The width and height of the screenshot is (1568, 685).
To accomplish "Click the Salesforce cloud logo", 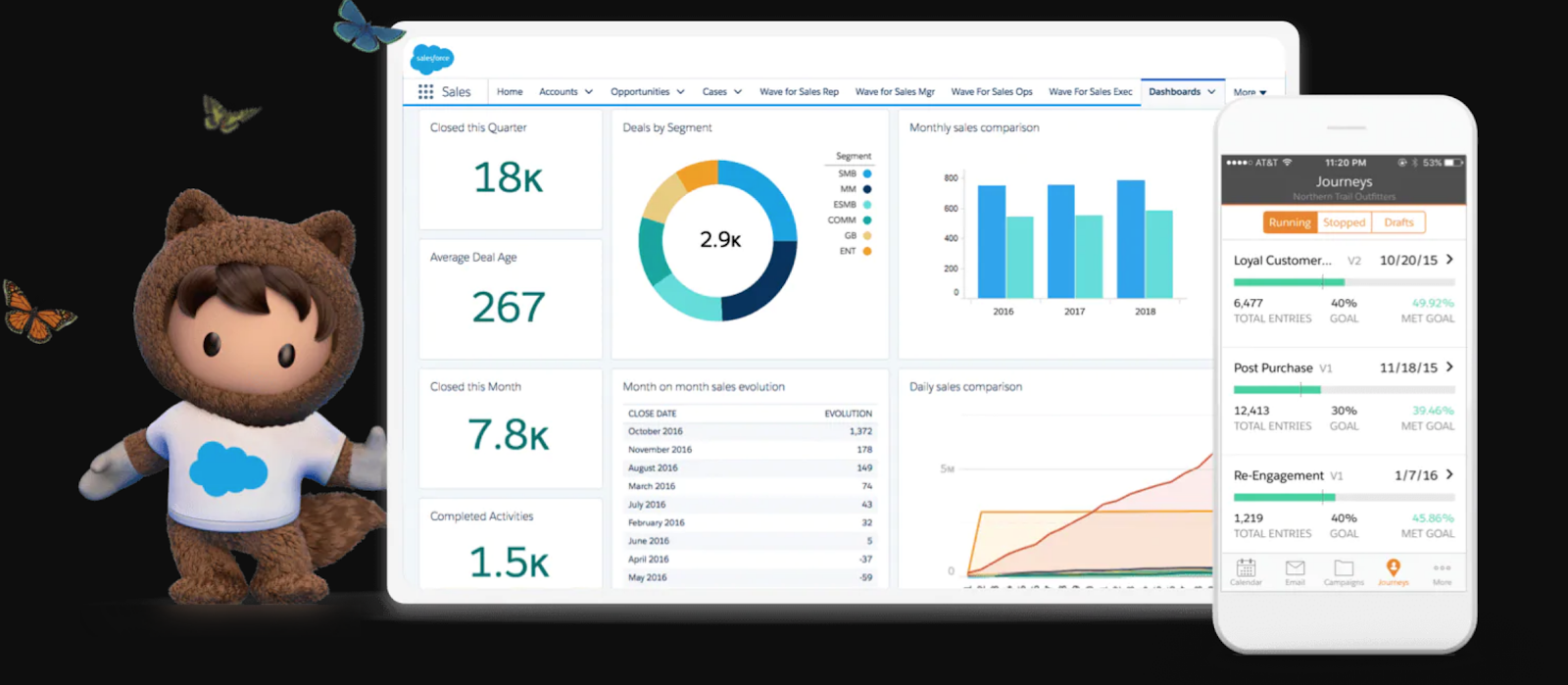I will click(x=432, y=59).
